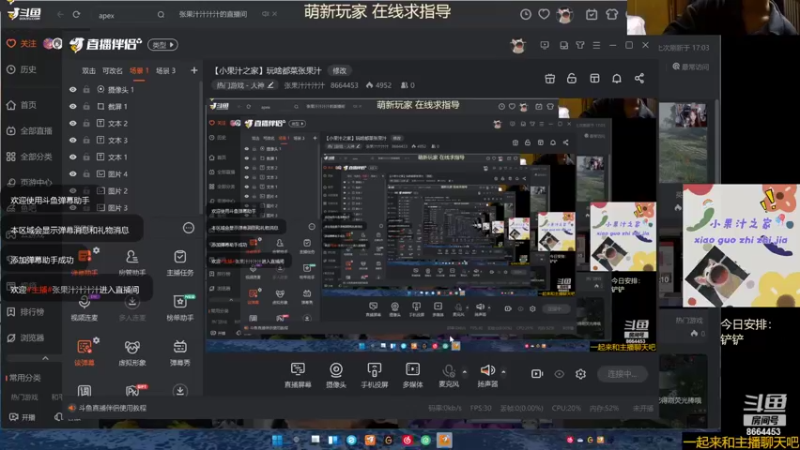
Task: Toggle eye icon for 图片 4
Action: (x=73, y=174)
